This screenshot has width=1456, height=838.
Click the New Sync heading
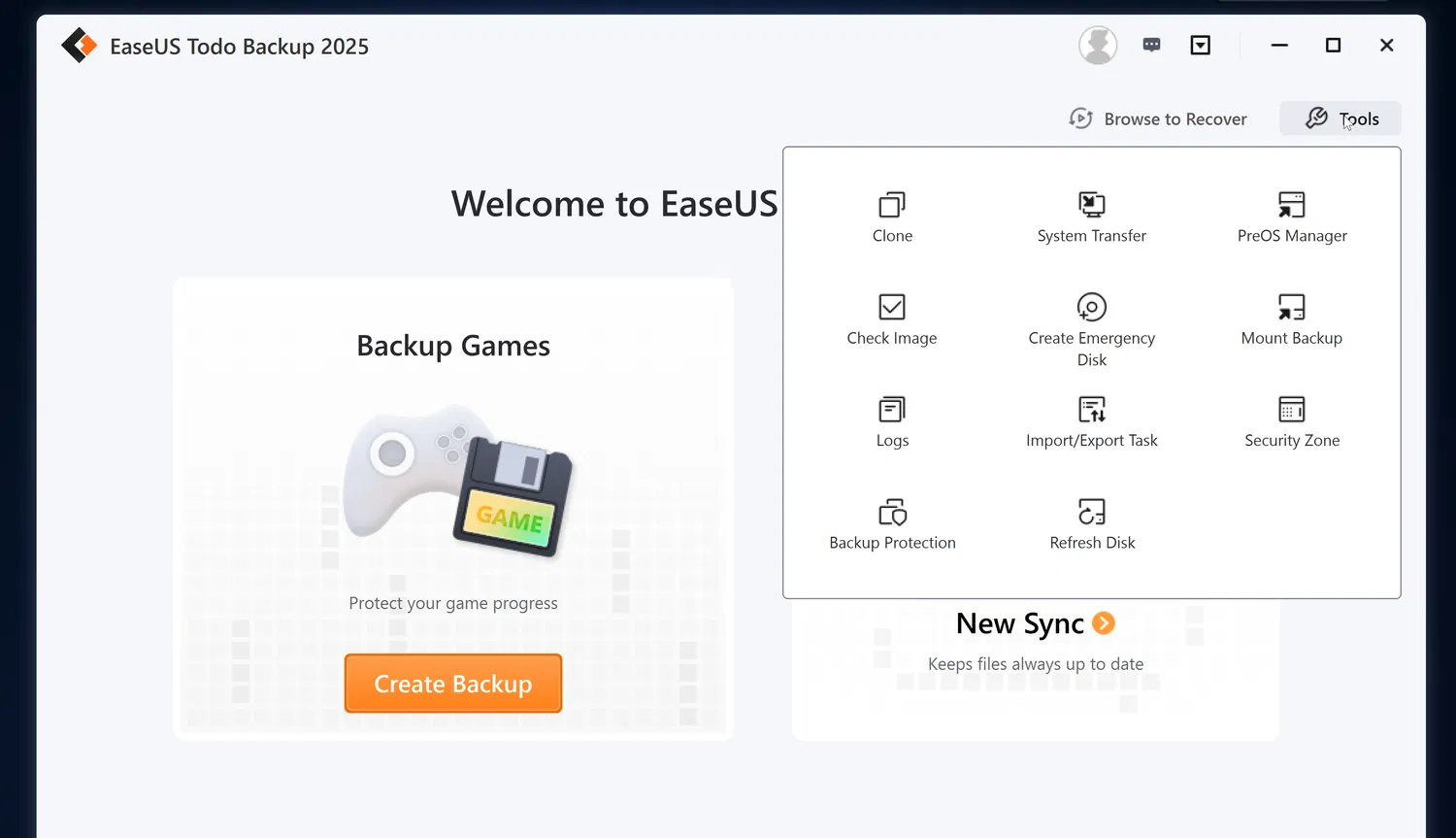[1019, 623]
